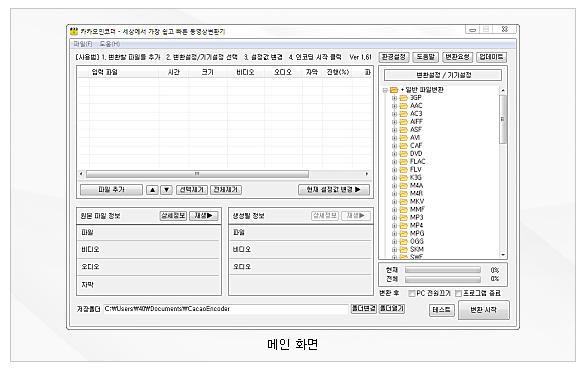583x369 pixels.
Task: Click the FLV folder icon
Action: [x=404, y=170]
